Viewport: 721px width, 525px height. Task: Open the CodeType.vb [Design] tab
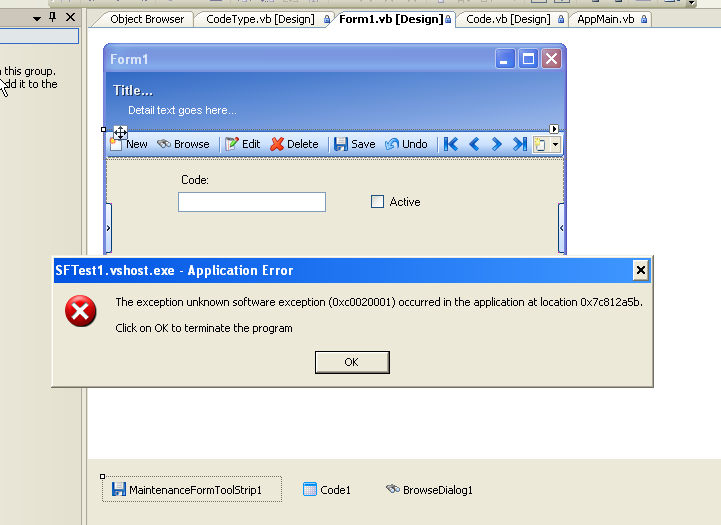(259, 19)
